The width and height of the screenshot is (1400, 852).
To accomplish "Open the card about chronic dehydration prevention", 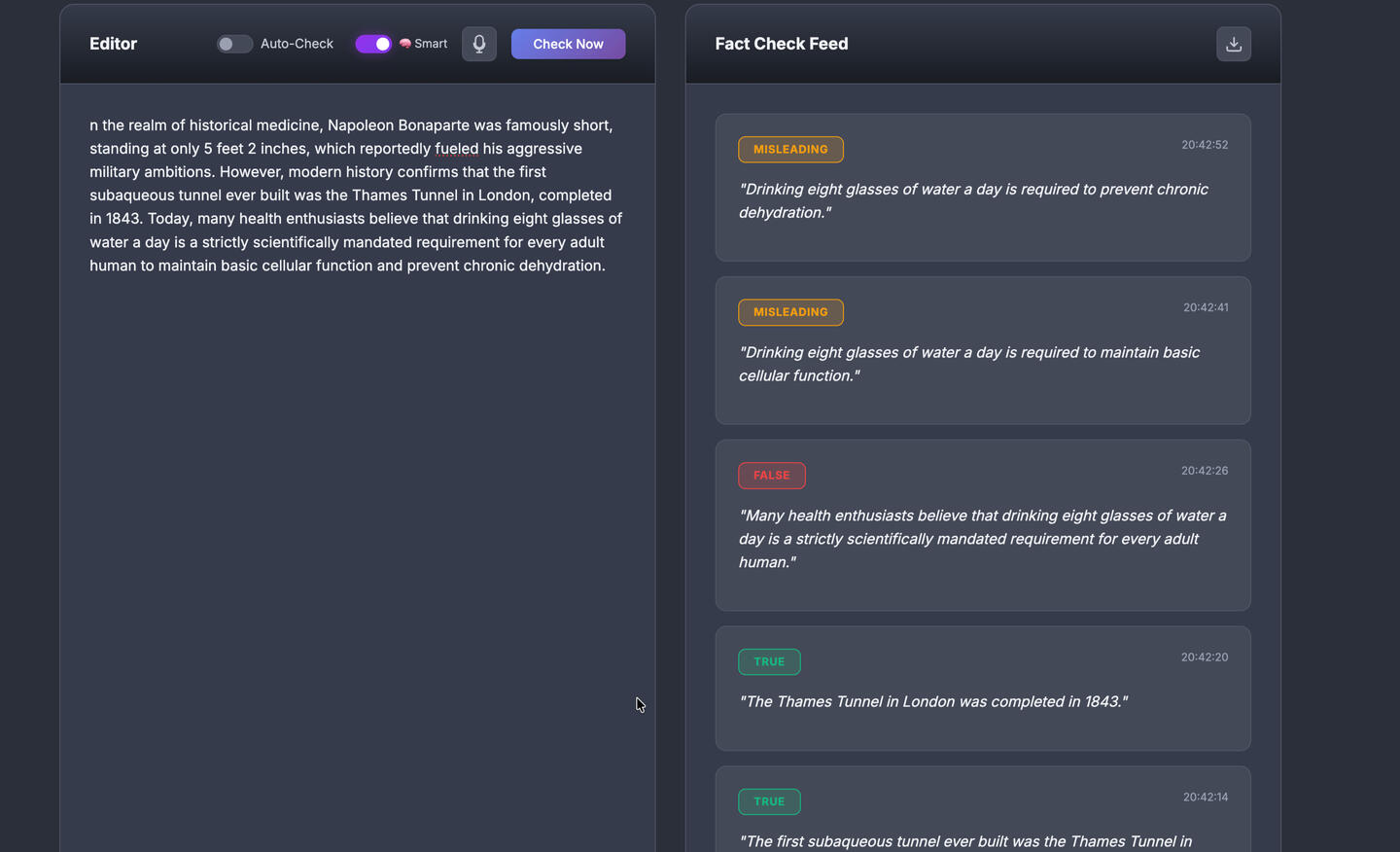I will click(982, 189).
